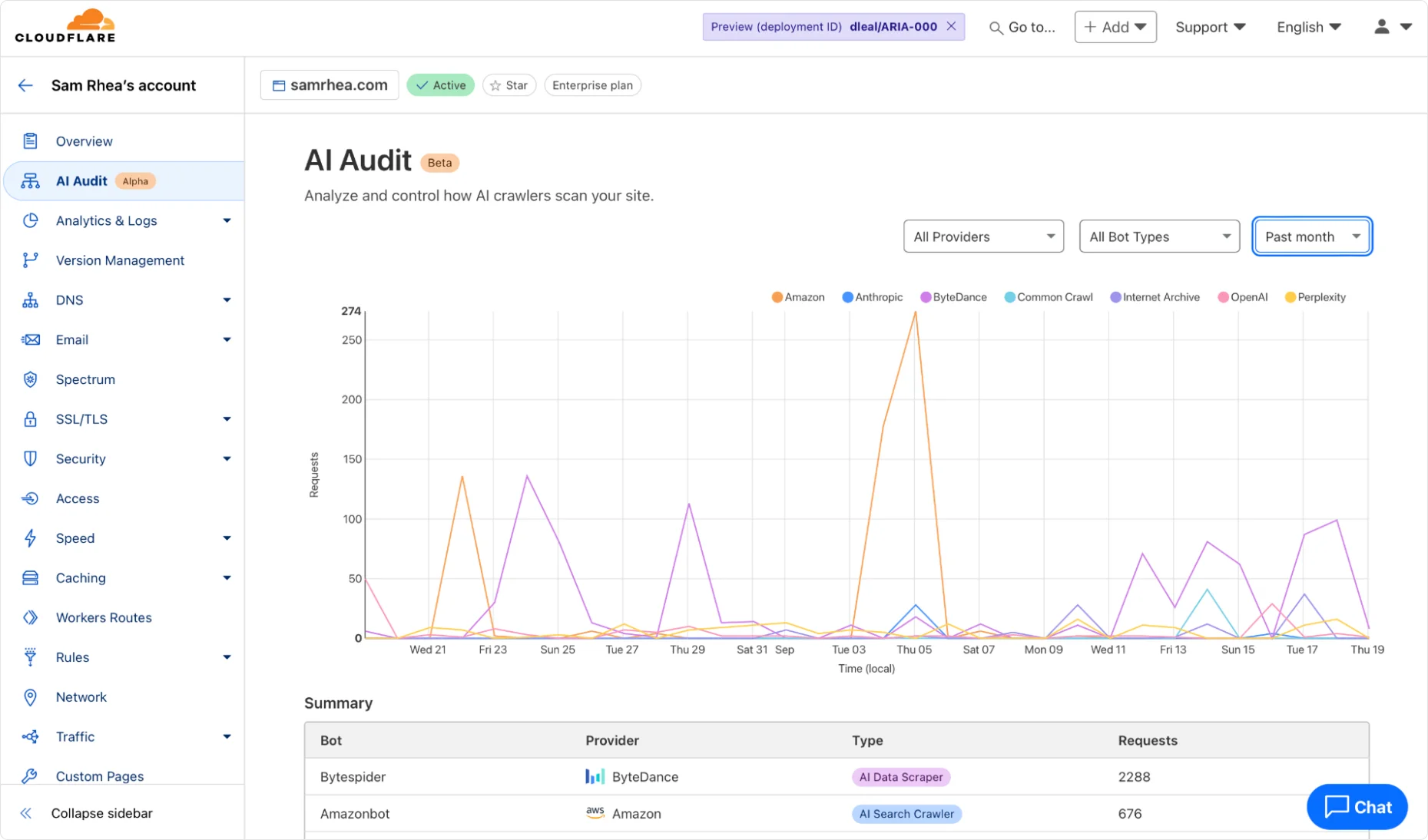
Task: Click the star icon on Star button
Action: tap(495, 85)
